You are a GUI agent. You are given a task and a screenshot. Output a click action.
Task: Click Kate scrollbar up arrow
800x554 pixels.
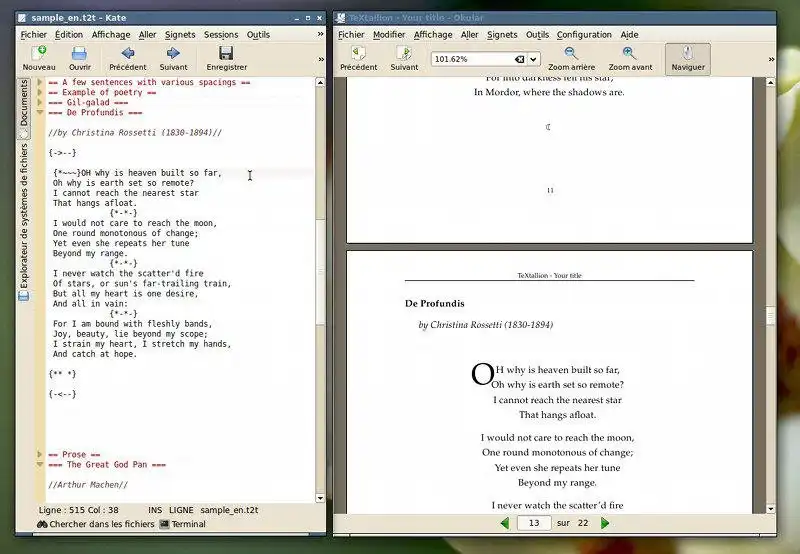[320, 82]
